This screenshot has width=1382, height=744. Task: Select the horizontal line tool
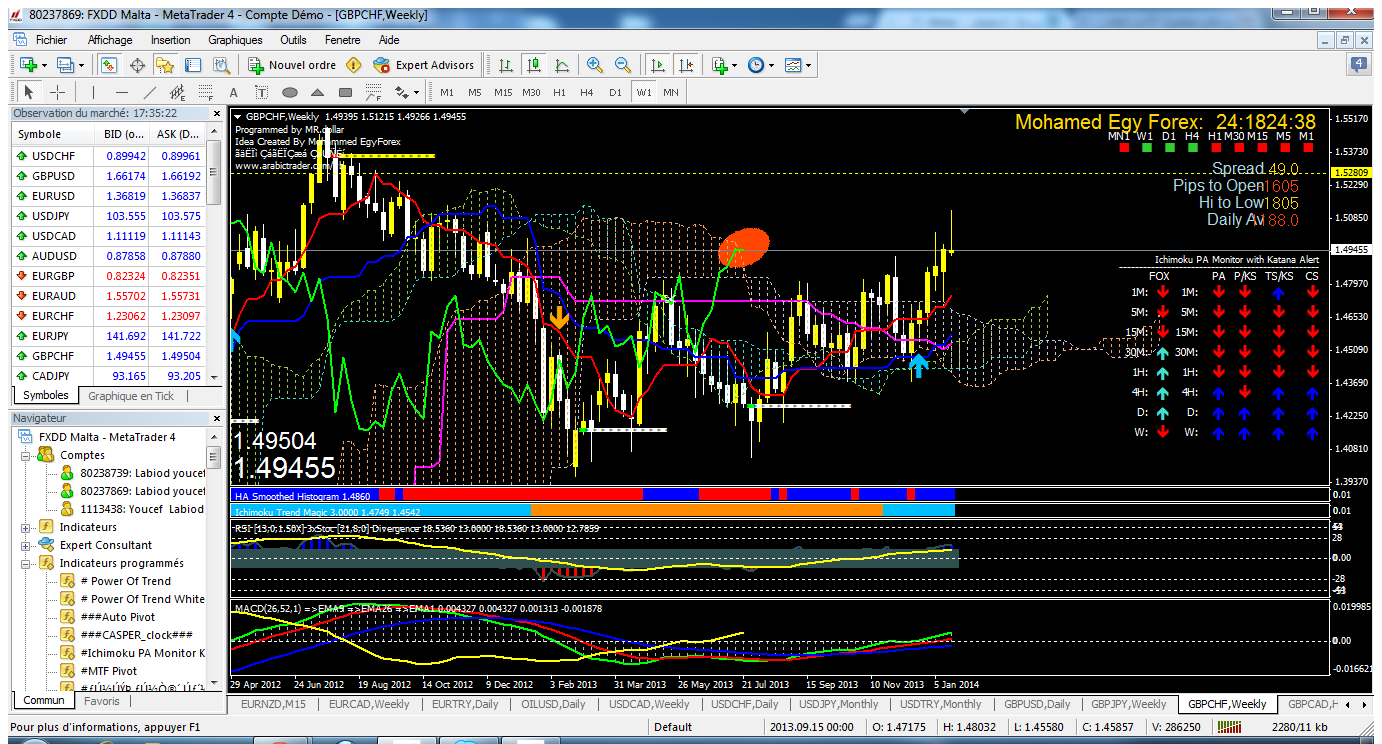[x=122, y=92]
